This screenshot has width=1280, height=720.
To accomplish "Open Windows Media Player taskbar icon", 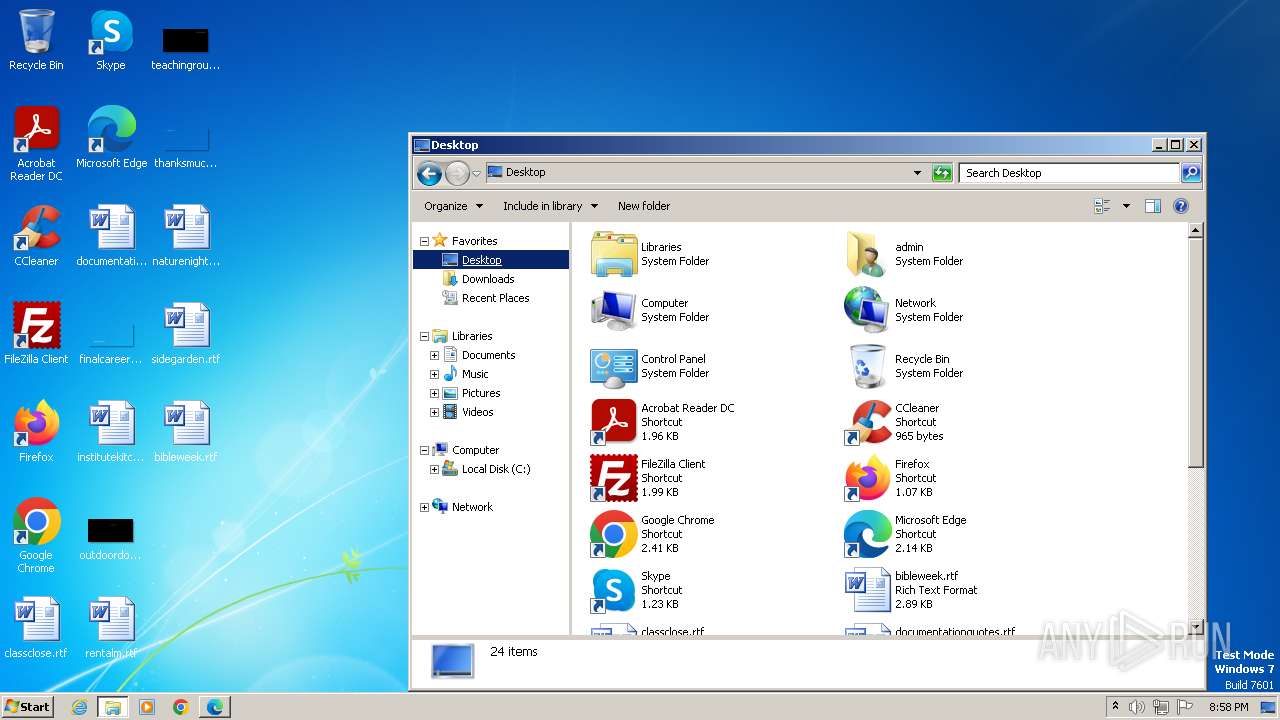I will click(147, 707).
